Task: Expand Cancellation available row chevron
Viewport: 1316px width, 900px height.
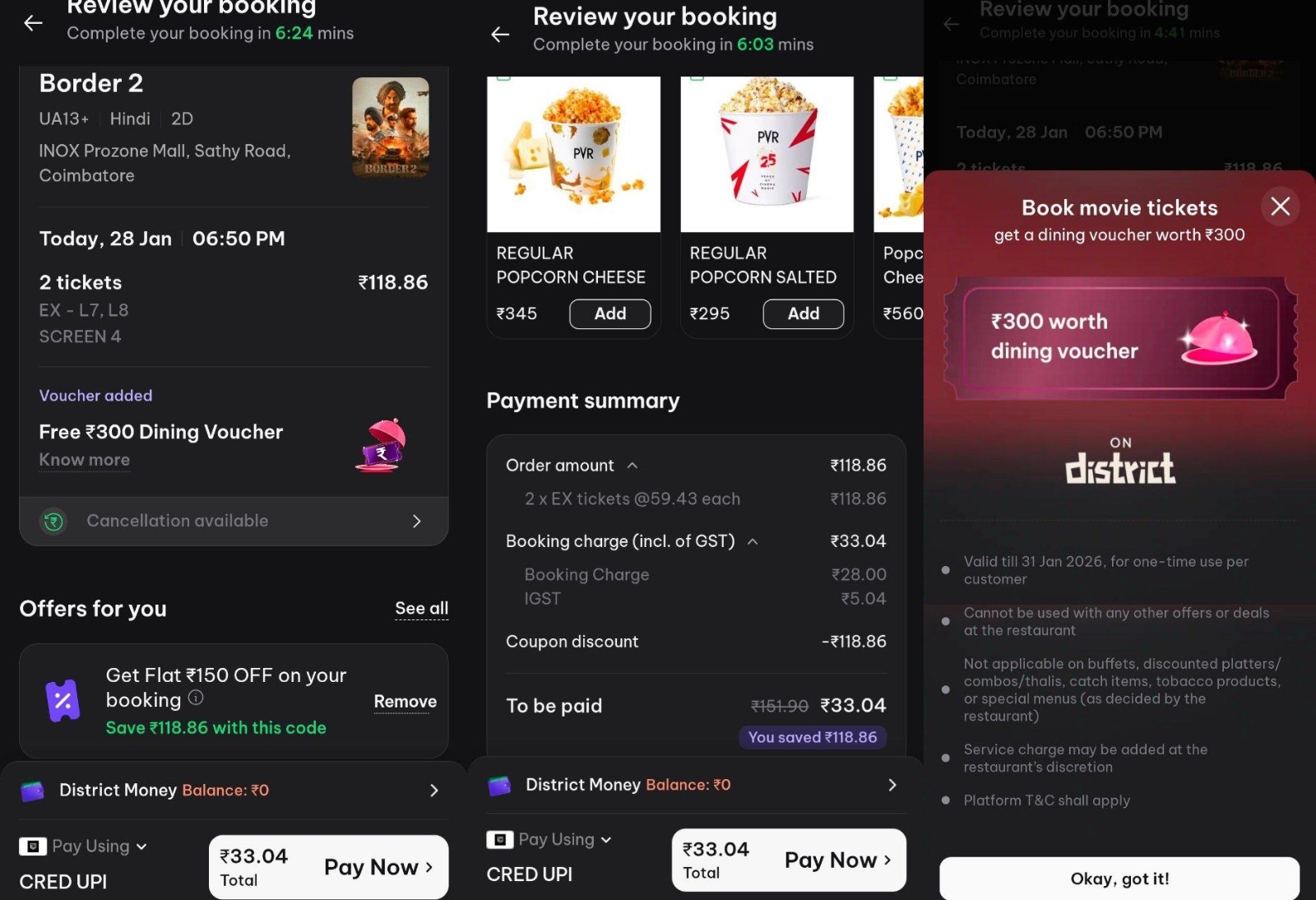Action: point(416,521)
